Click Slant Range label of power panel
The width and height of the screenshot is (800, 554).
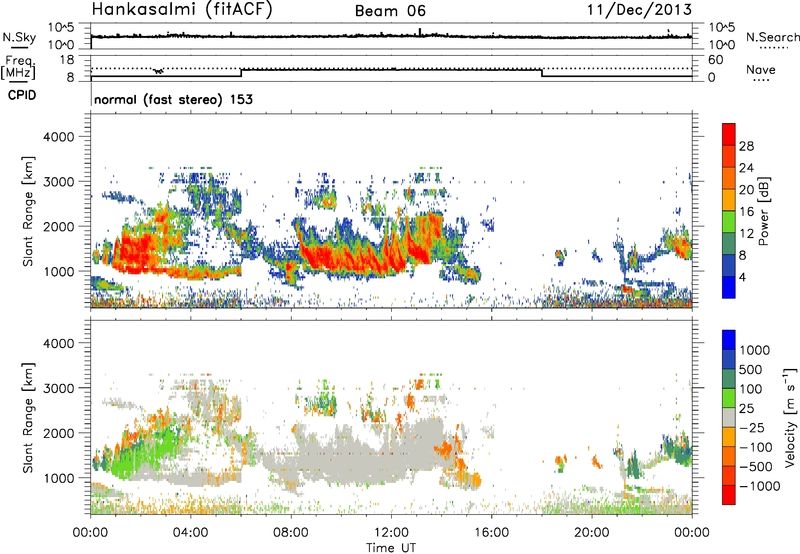[28, 211]
